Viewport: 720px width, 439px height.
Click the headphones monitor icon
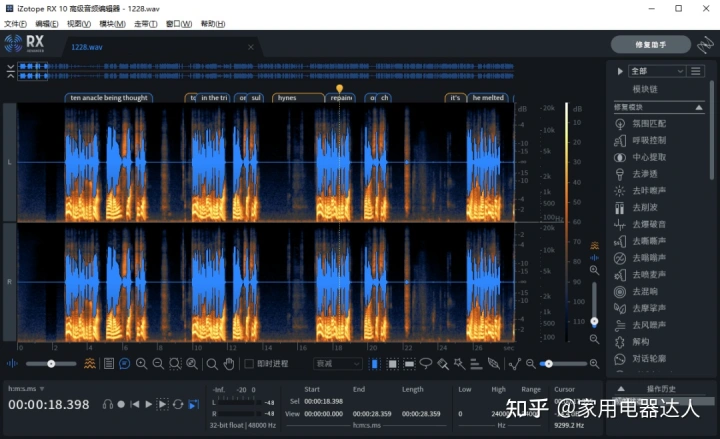[108, 404]
